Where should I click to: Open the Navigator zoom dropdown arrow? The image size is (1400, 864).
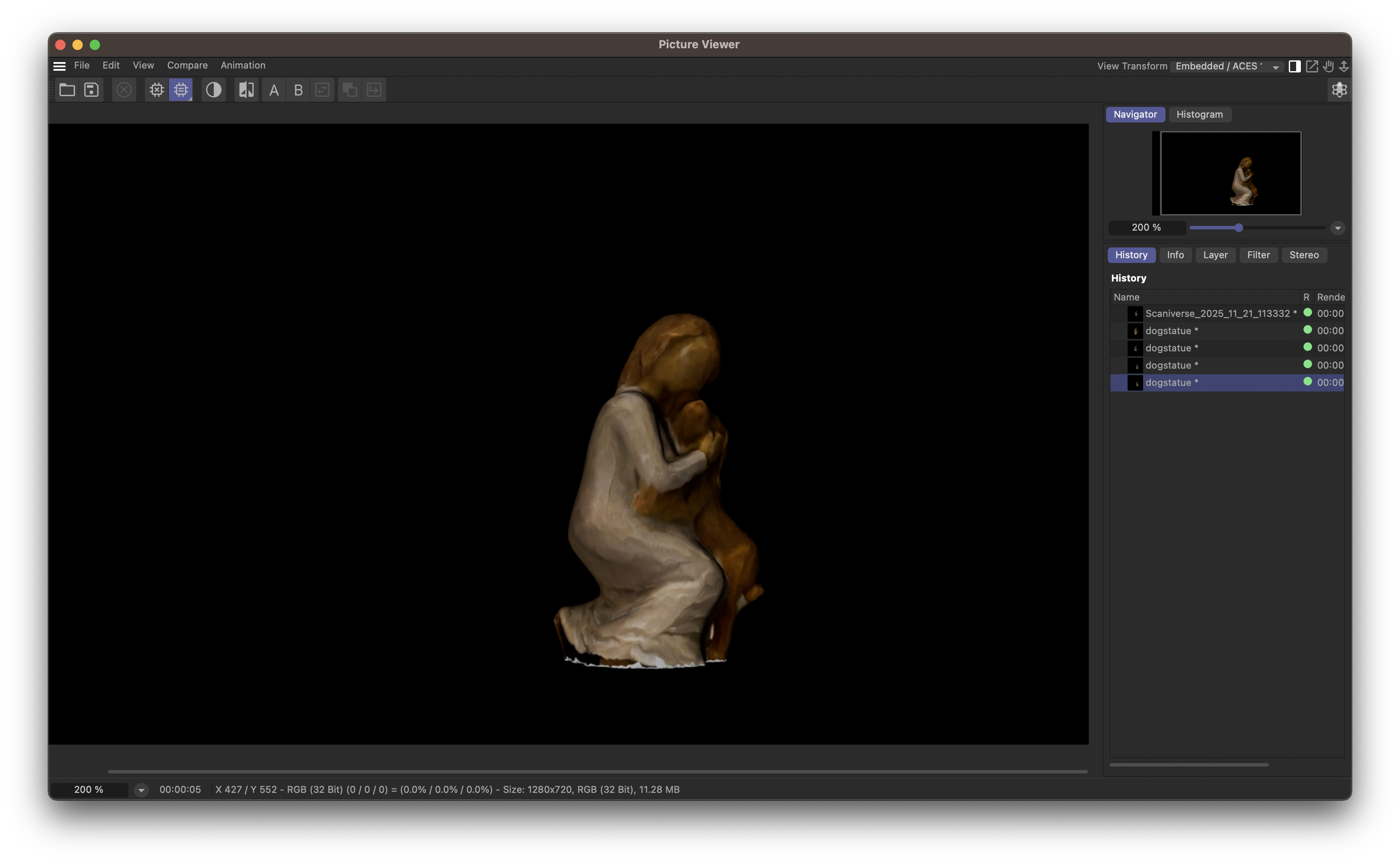1337,228
